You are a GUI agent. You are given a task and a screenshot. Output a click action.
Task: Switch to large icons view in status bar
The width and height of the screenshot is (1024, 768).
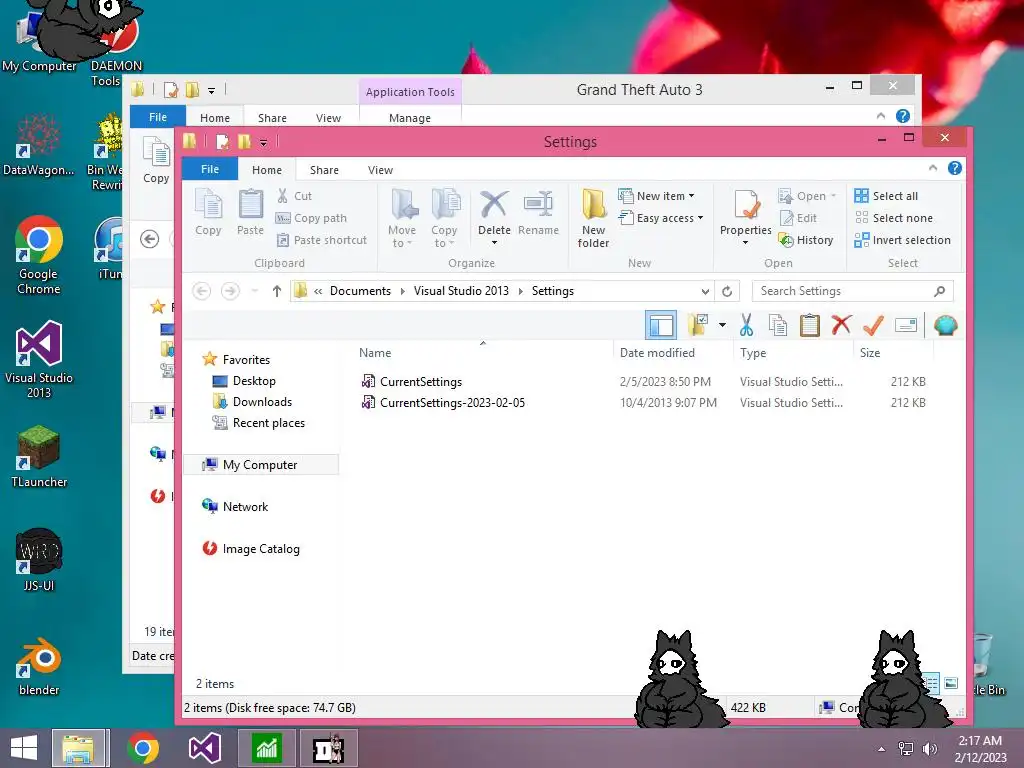click(x=951, y=683)
